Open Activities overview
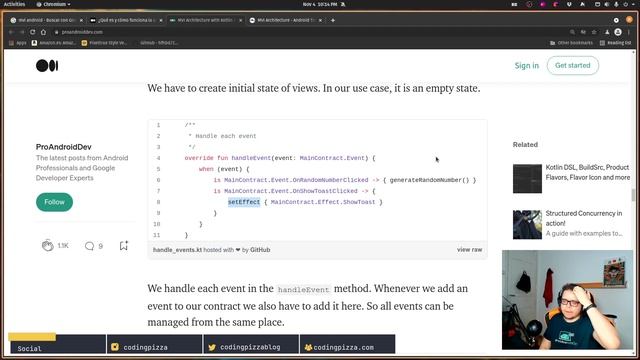Screen dimensions: 640x360 click(14, 4)
